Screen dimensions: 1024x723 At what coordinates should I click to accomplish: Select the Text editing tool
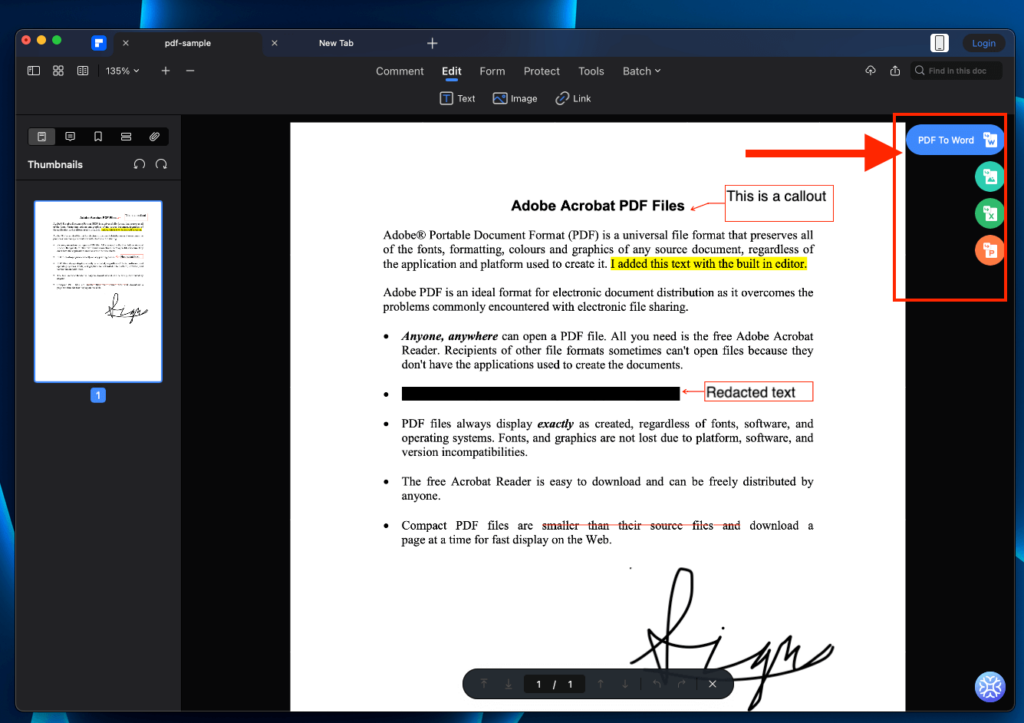[457, 99]
